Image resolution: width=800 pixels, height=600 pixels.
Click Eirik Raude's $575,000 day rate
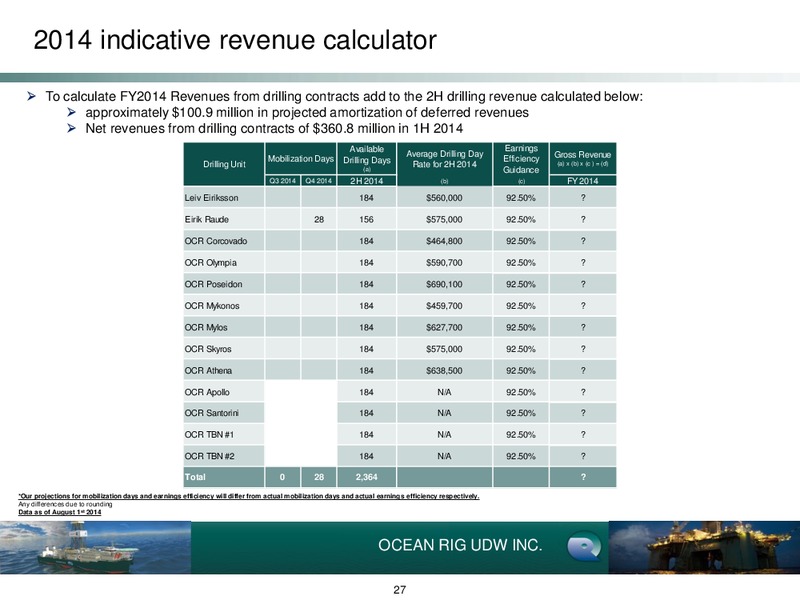444,219
